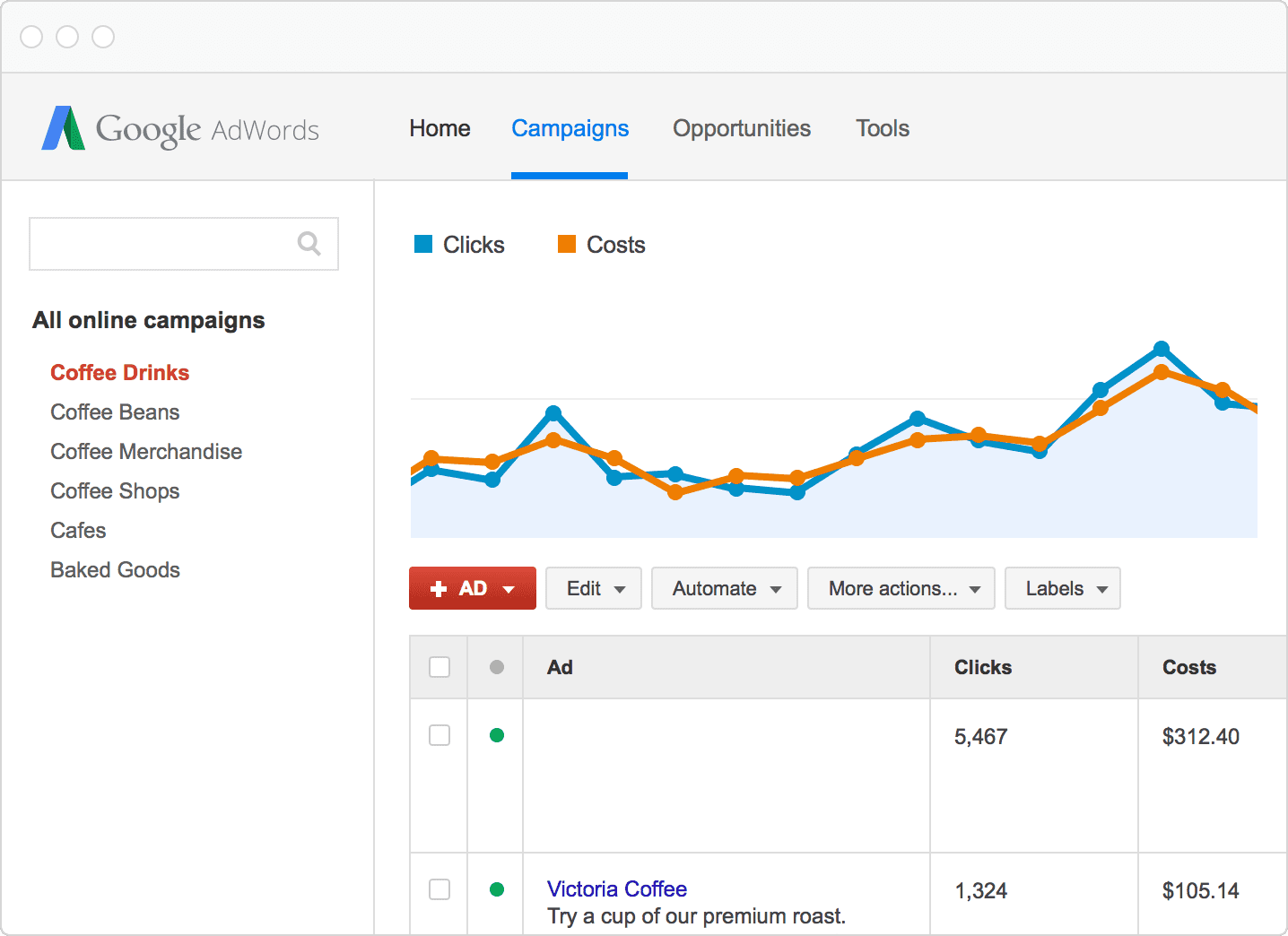Click the All online campaigns heading
This screenshot has height=936, width=1288.
point(149,321)
